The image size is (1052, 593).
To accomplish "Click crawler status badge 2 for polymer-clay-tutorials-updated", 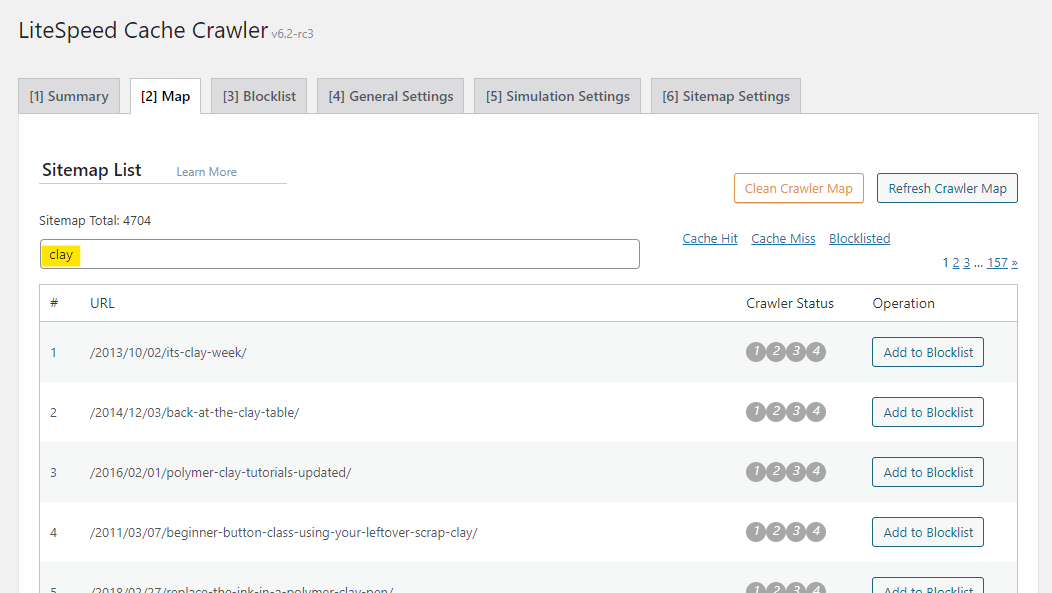I will click(x=776, y=472).
